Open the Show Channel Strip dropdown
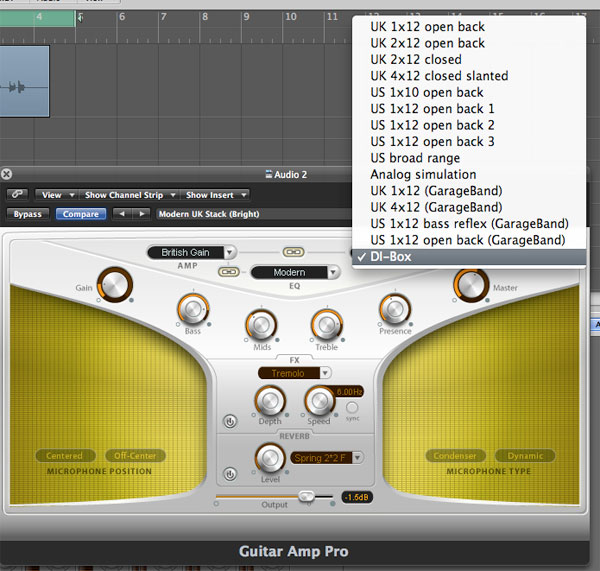Viewport: 600px width, 571px height. point(129,195)
